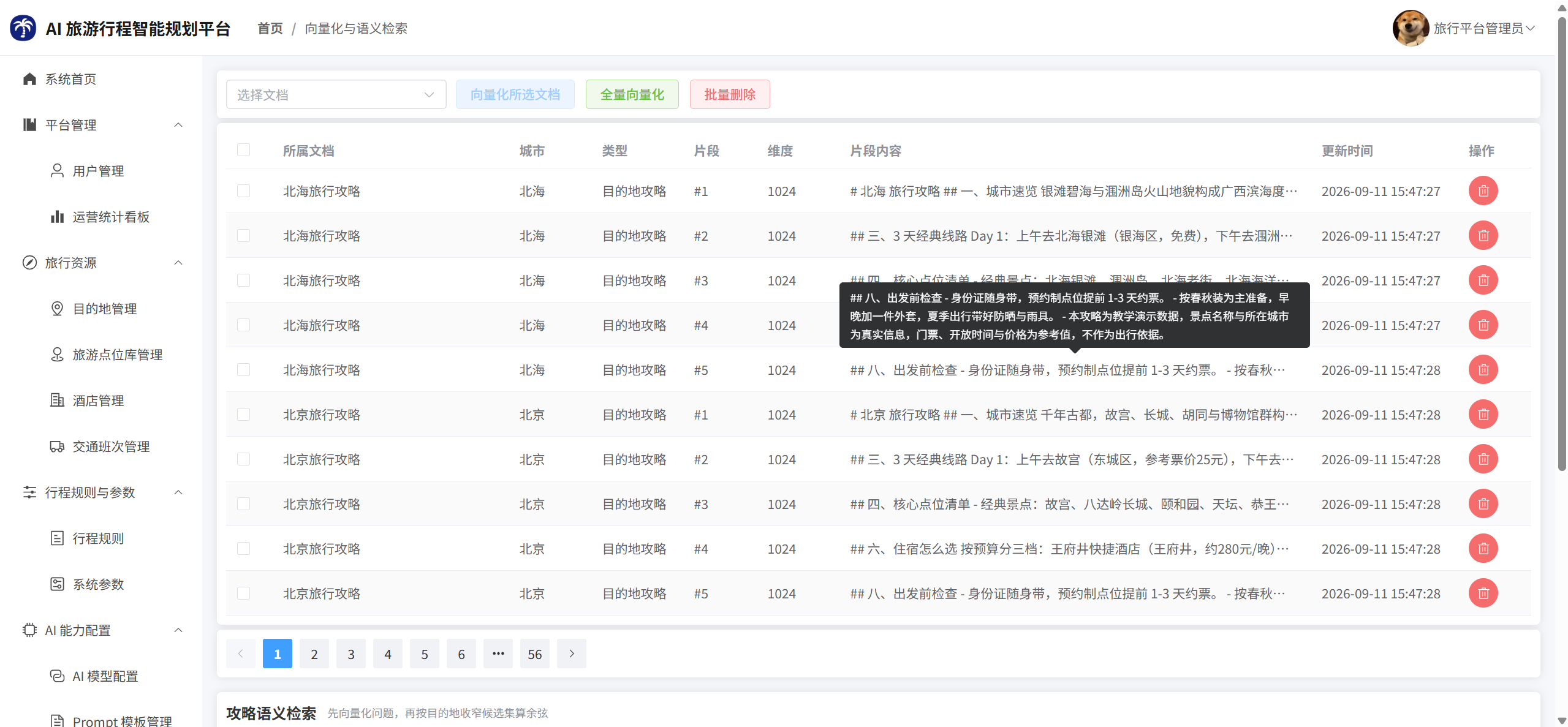This screenshot has height=727, width=1568.
Task: Go to page 2
Action: [314, 654]
